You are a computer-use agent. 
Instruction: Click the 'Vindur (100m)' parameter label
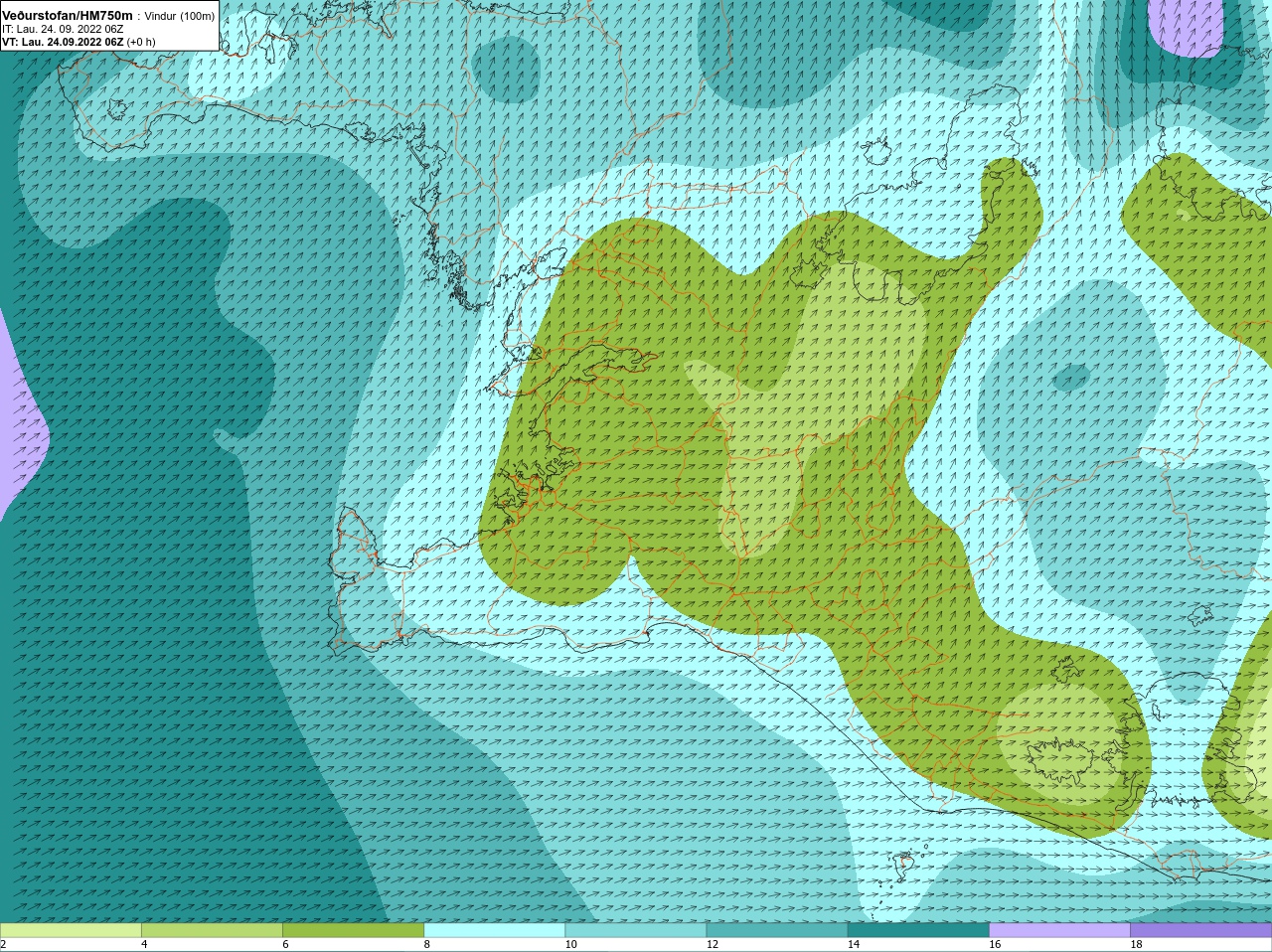tap(180, 17)
